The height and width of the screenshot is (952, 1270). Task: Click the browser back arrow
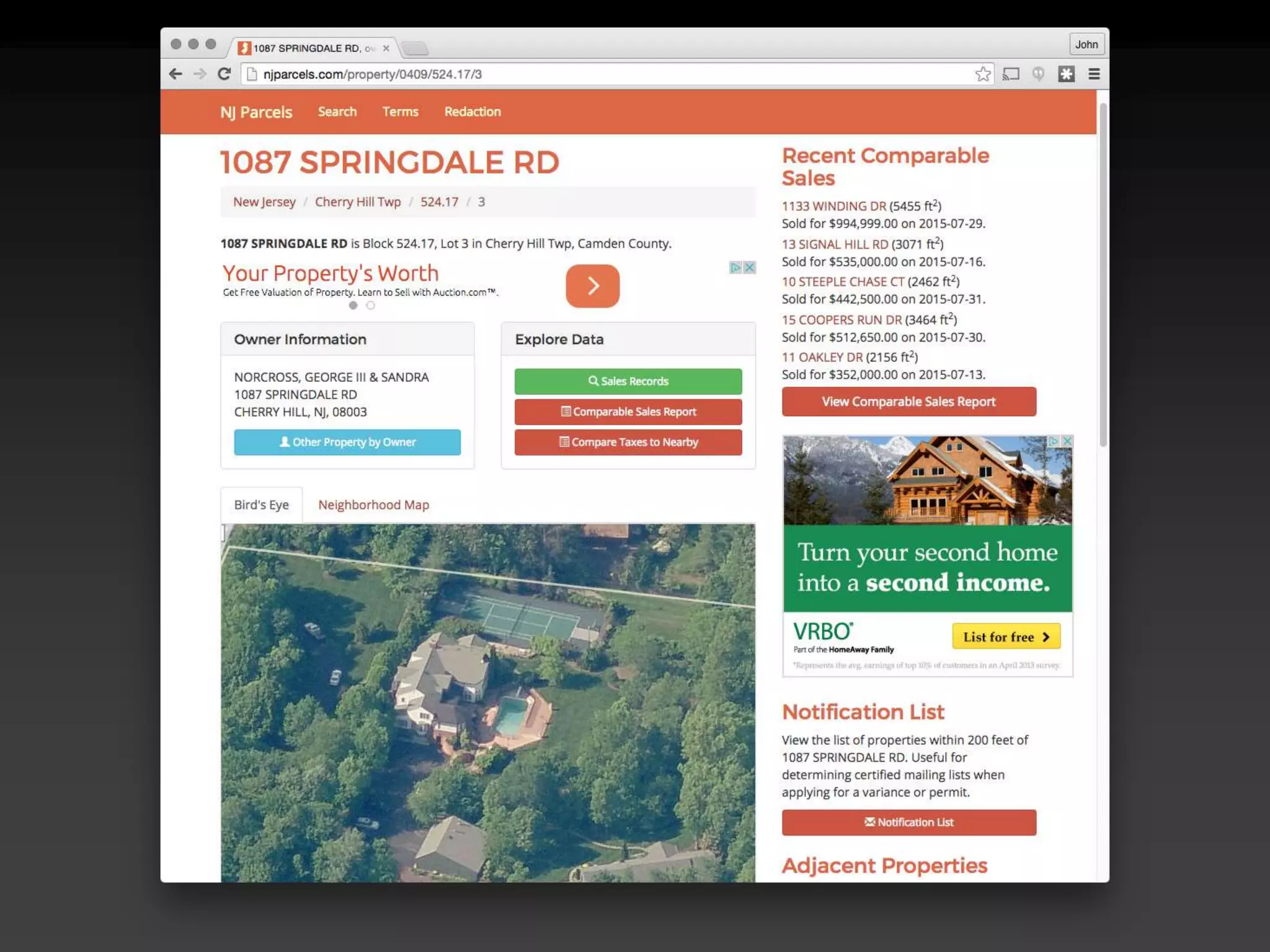coord(175,74)
